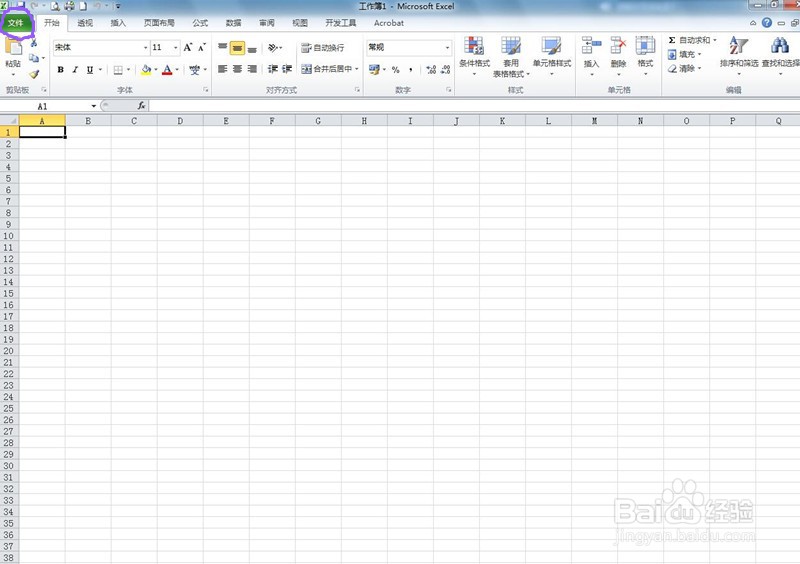Switch to the Acrobat tab
Viewport: 800px width, 564px height.
[389, 23]
